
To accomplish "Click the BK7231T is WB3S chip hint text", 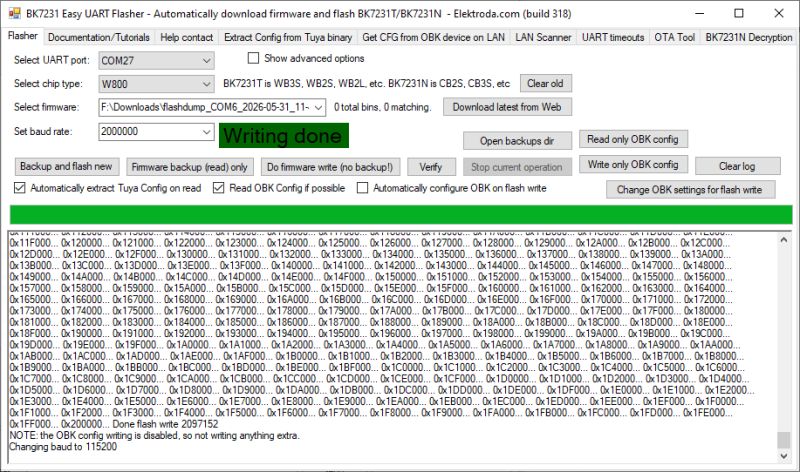I will click(x=366, y=84).
